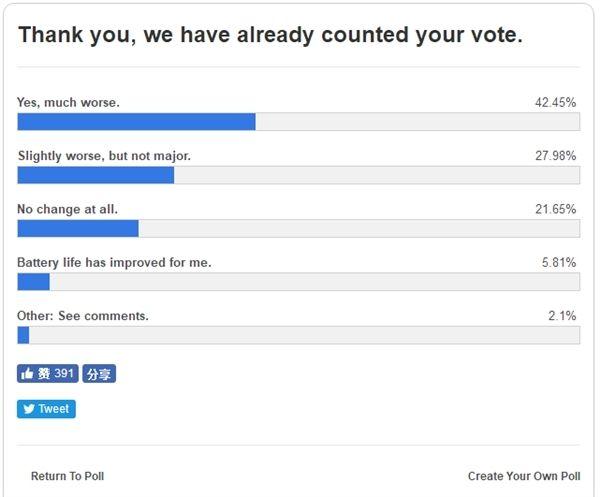Image resolution: width=600 pixels, height=497 pixels.
Task: Click the "Yes, much worse." result bar
Action: point(298,122)
